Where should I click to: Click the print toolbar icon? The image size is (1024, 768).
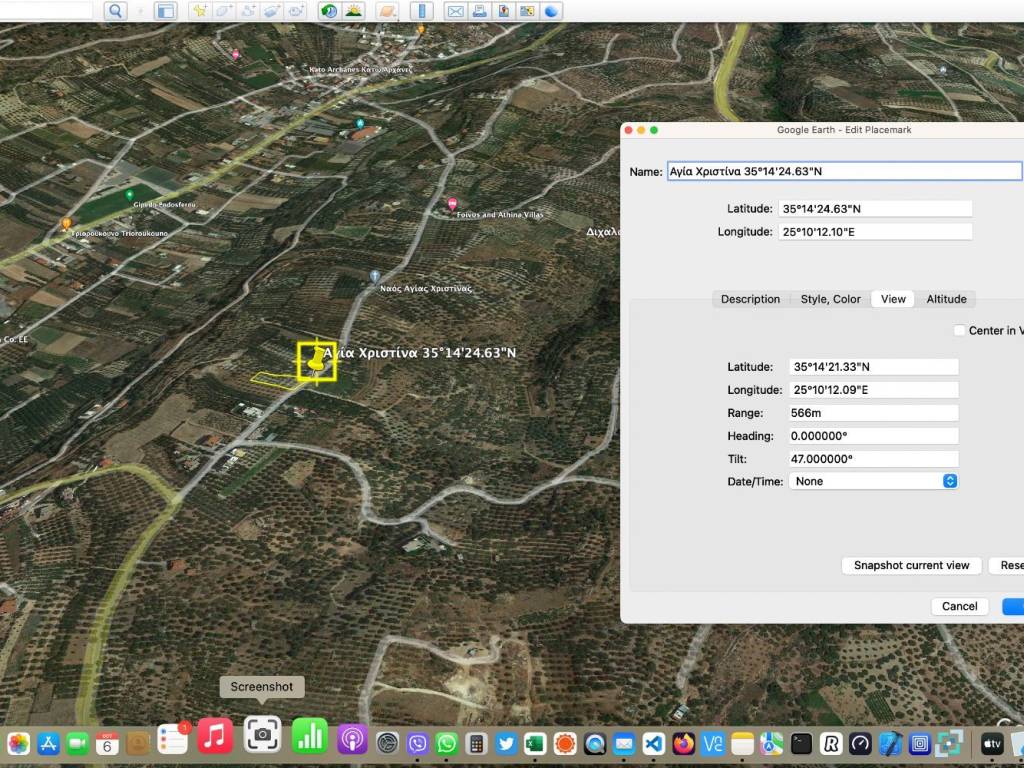(x=479, y=11)
